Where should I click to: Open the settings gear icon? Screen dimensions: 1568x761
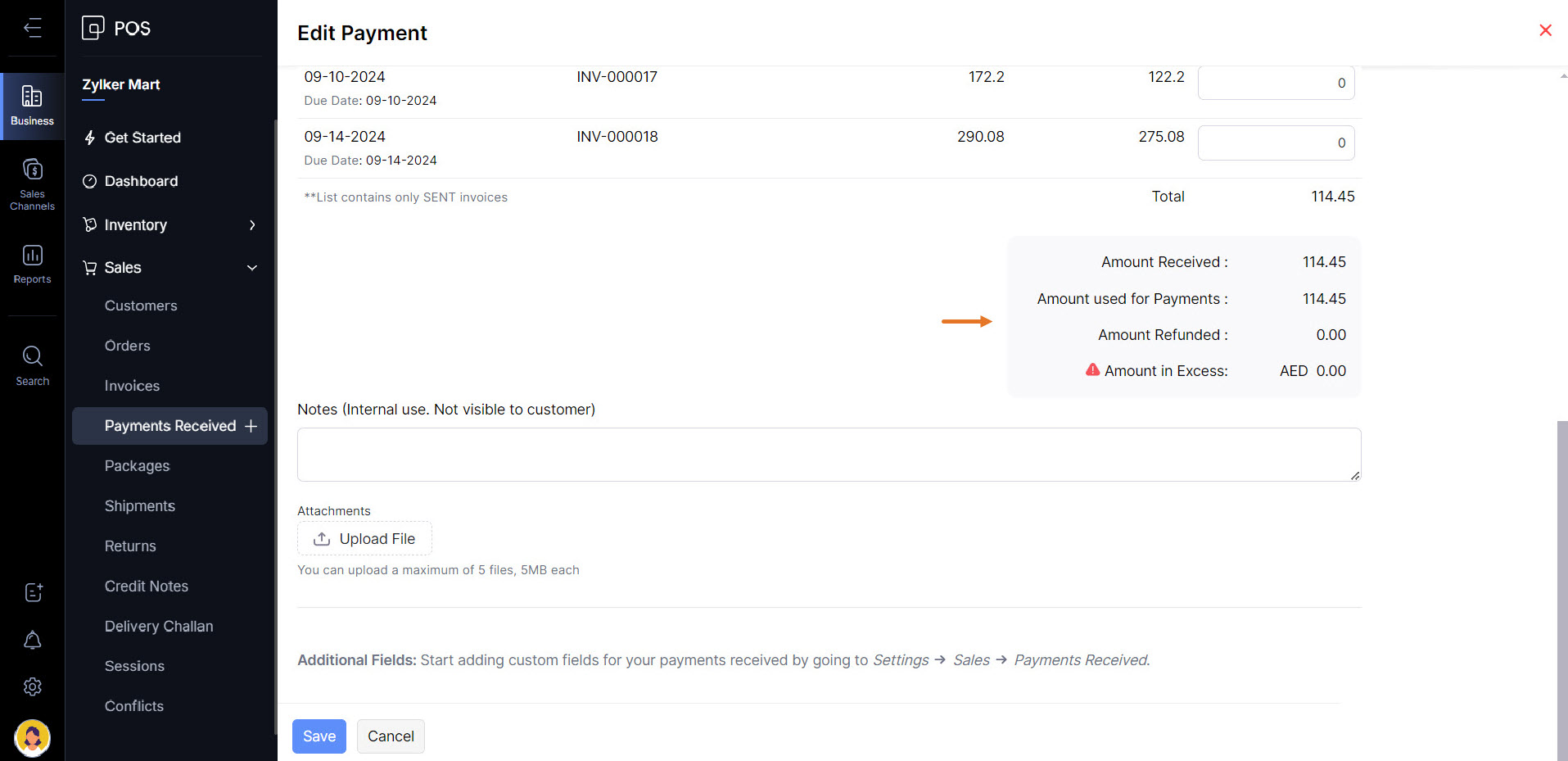[33, 686]
